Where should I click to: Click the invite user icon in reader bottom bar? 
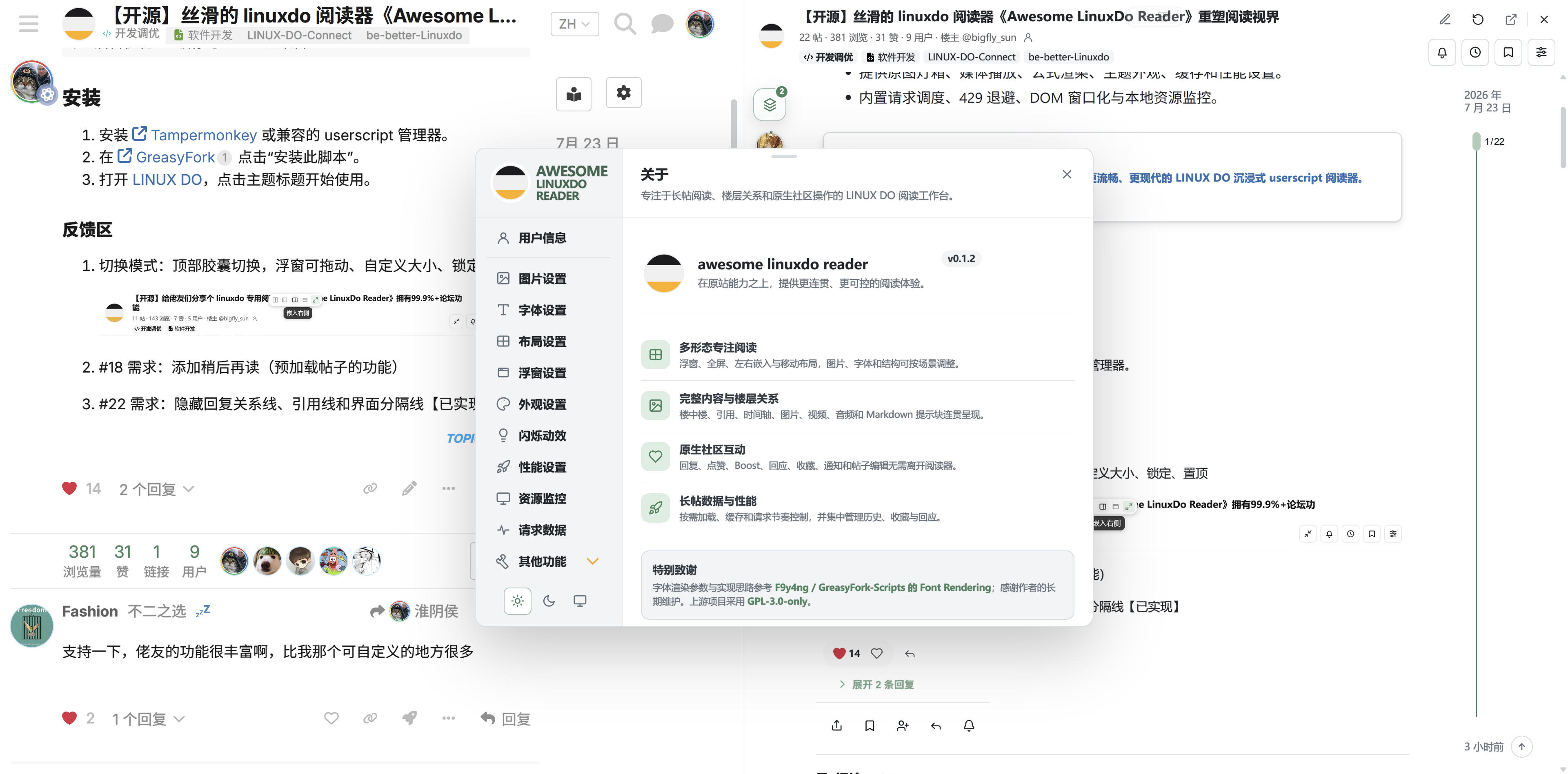[903, 725]
